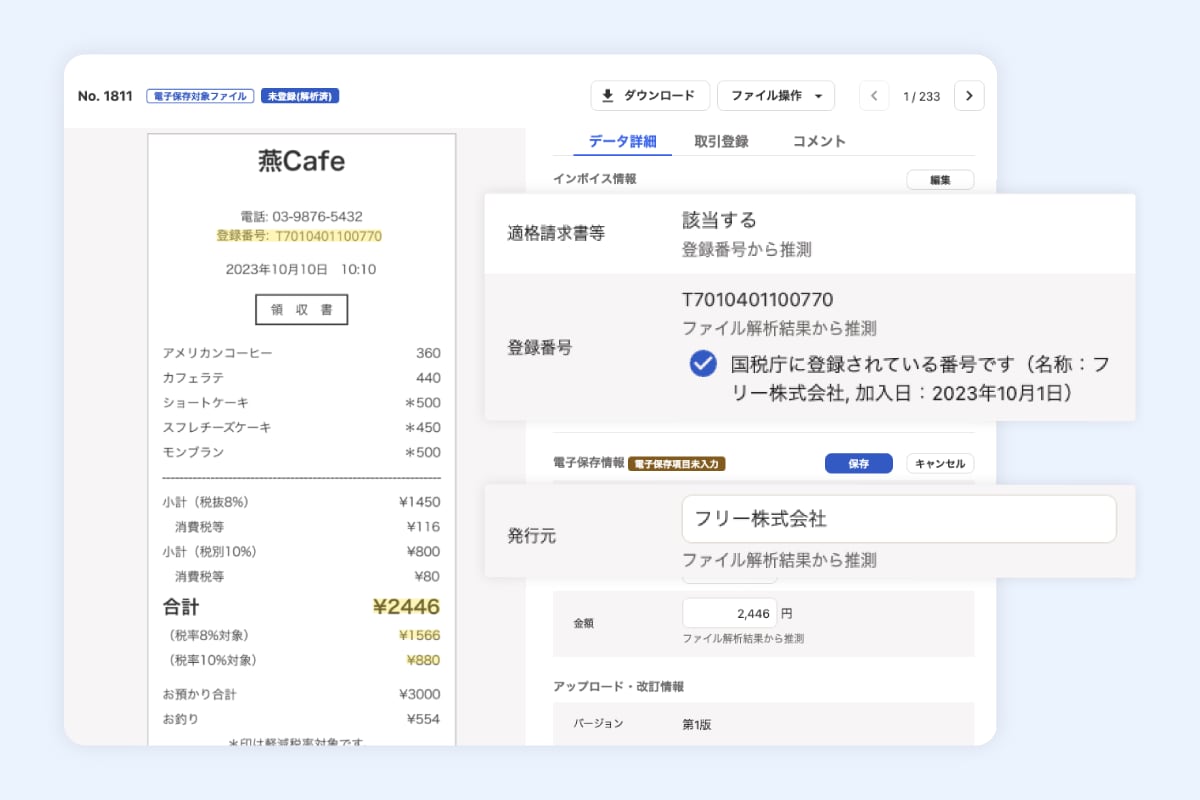This screenshot has height=800, width=1200.
Task: Cancel editing with the キャンセル button
Action: pos(939,463)
